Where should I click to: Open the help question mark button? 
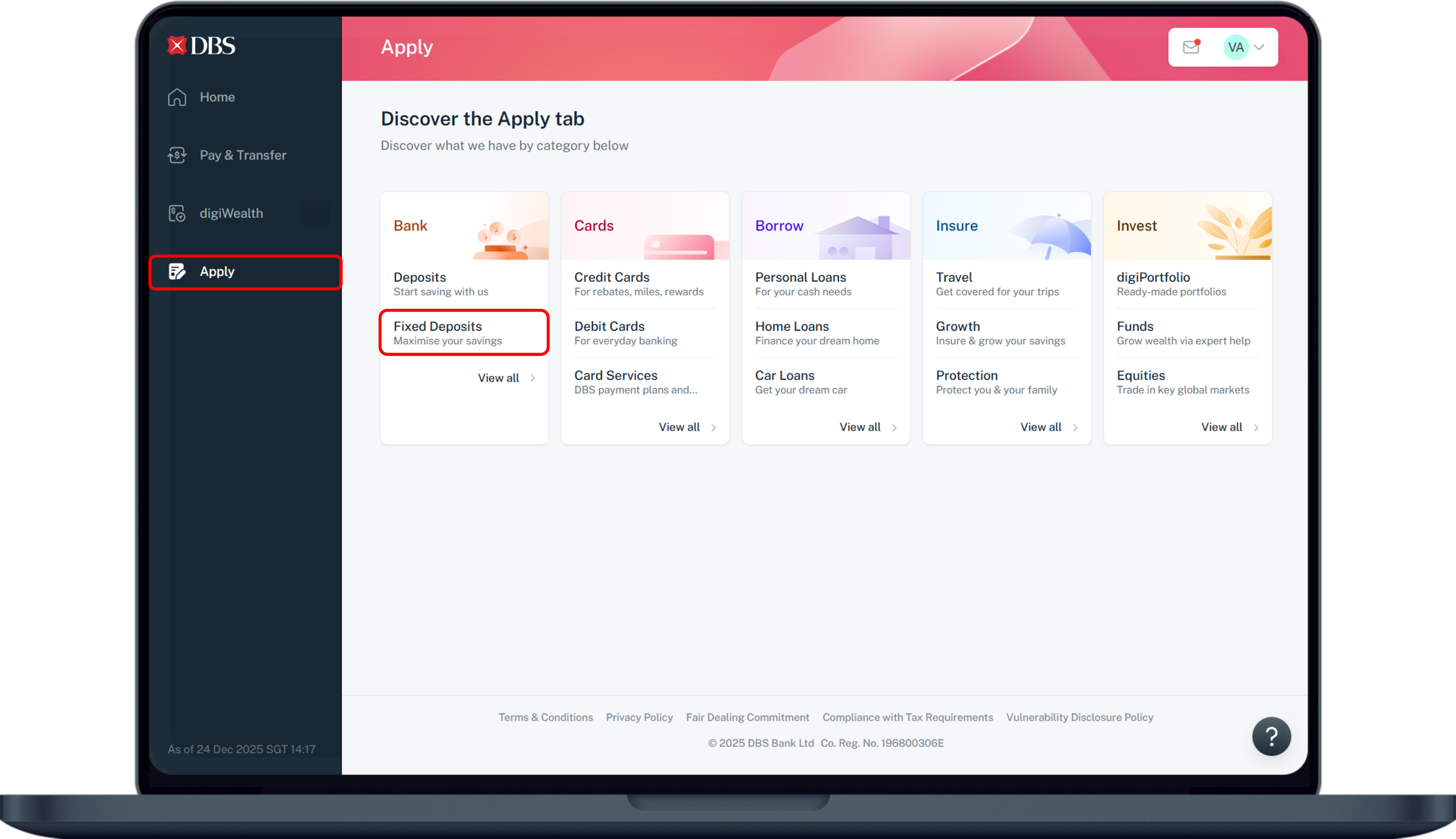click(x=1271, y=736)
